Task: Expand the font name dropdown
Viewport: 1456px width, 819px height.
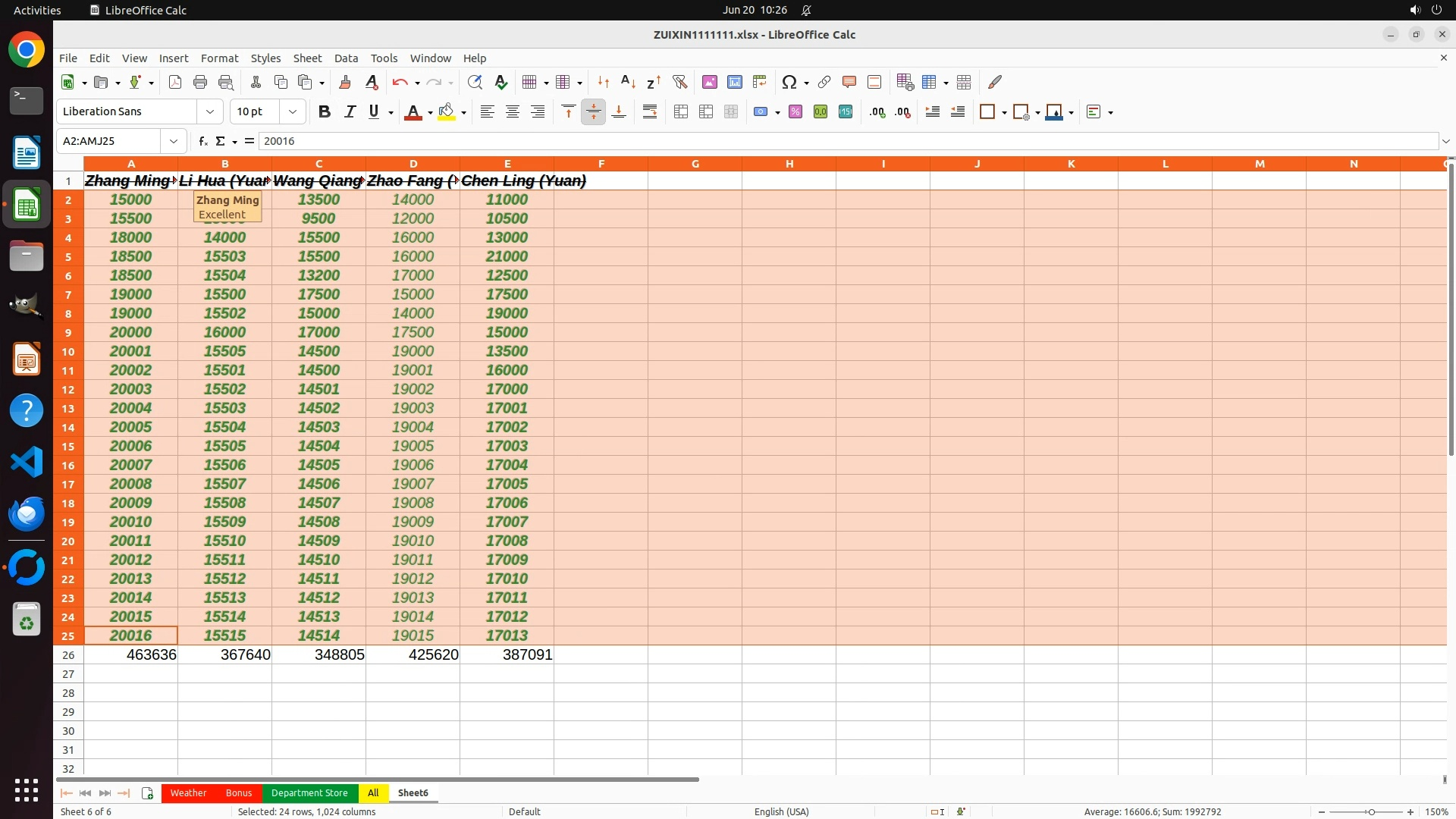Action: pos(210,111)
